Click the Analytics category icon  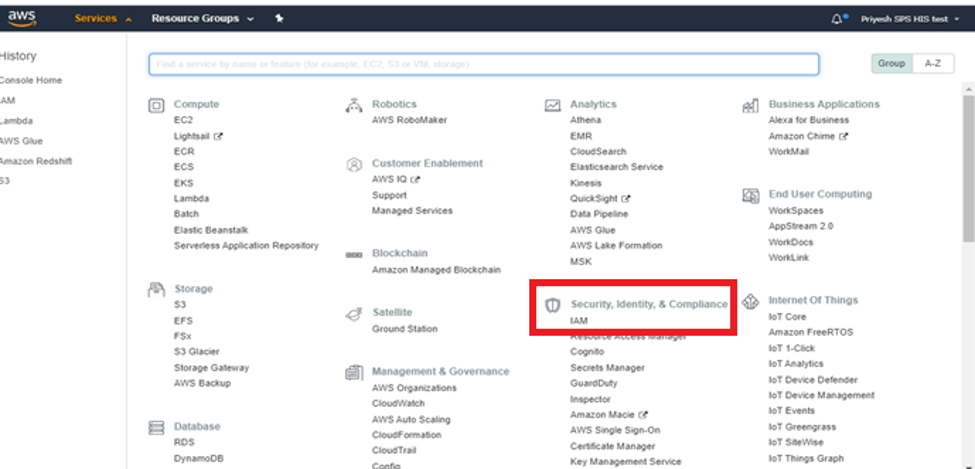[x=552, y=104]
